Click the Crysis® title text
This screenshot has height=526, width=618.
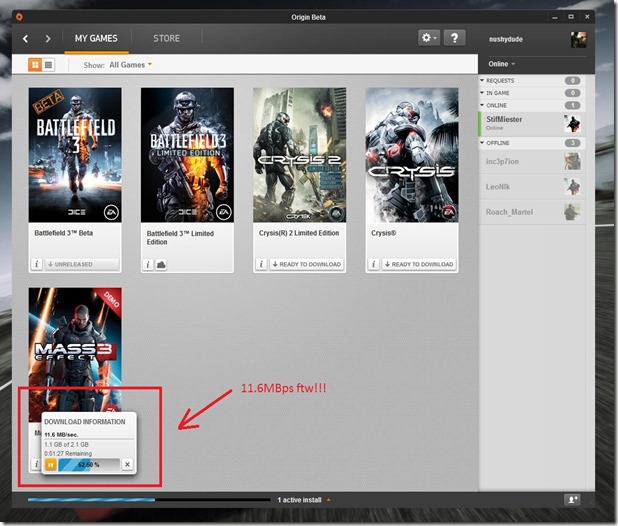coord(383,233)
